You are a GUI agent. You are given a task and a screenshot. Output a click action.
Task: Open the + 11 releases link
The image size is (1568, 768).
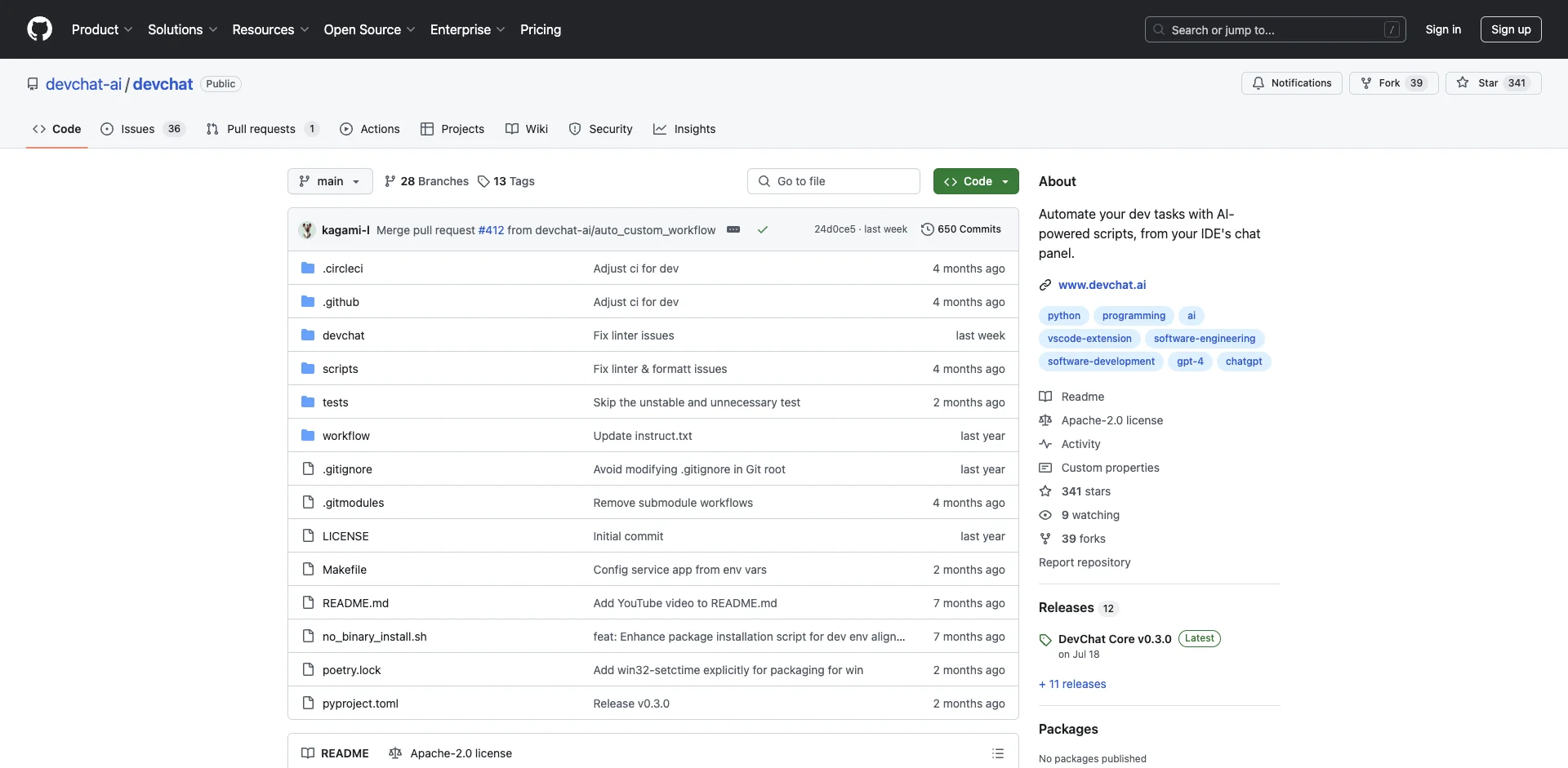coord(1072,684)
